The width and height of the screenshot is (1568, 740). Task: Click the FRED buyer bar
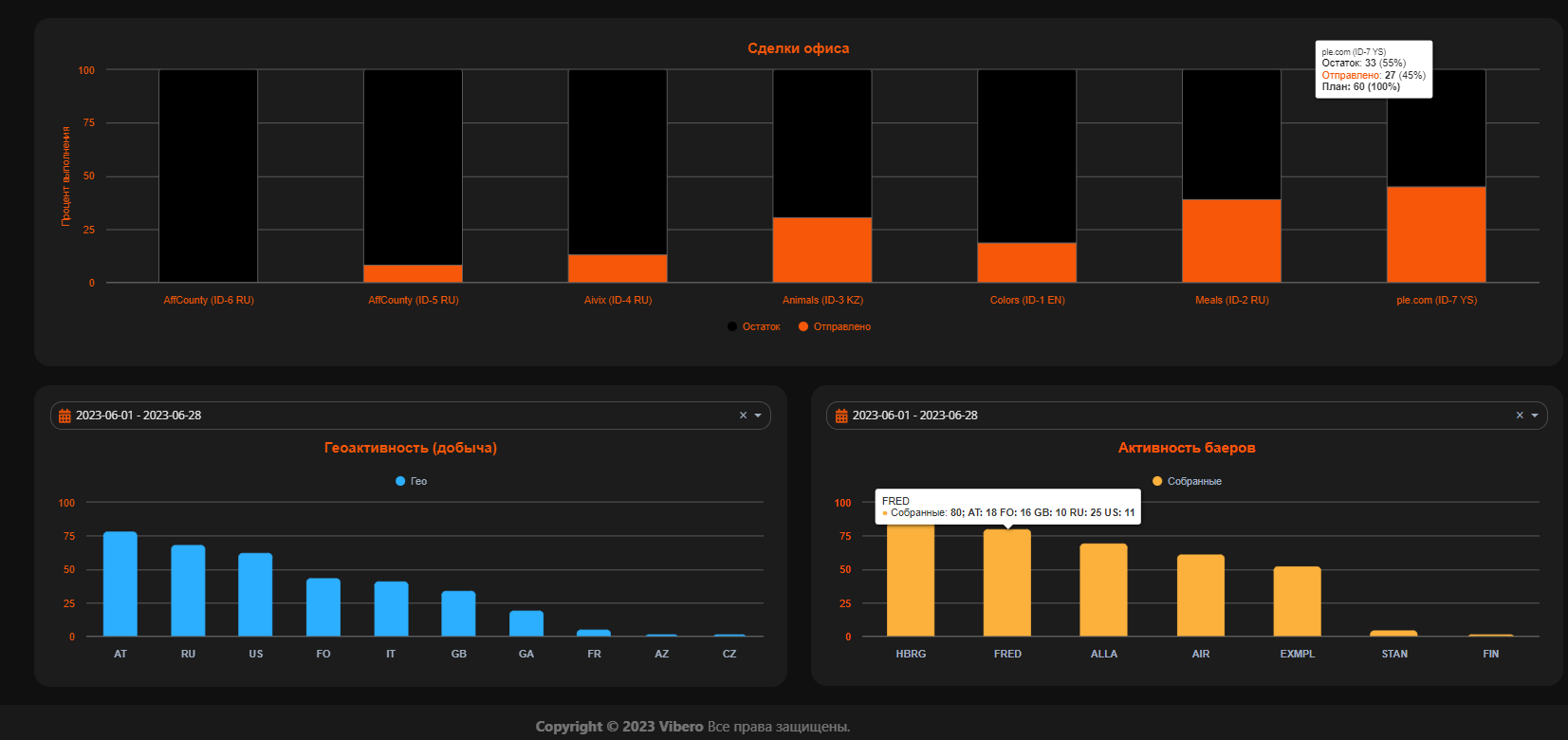pyautogui.click(x=1007, y=583)
